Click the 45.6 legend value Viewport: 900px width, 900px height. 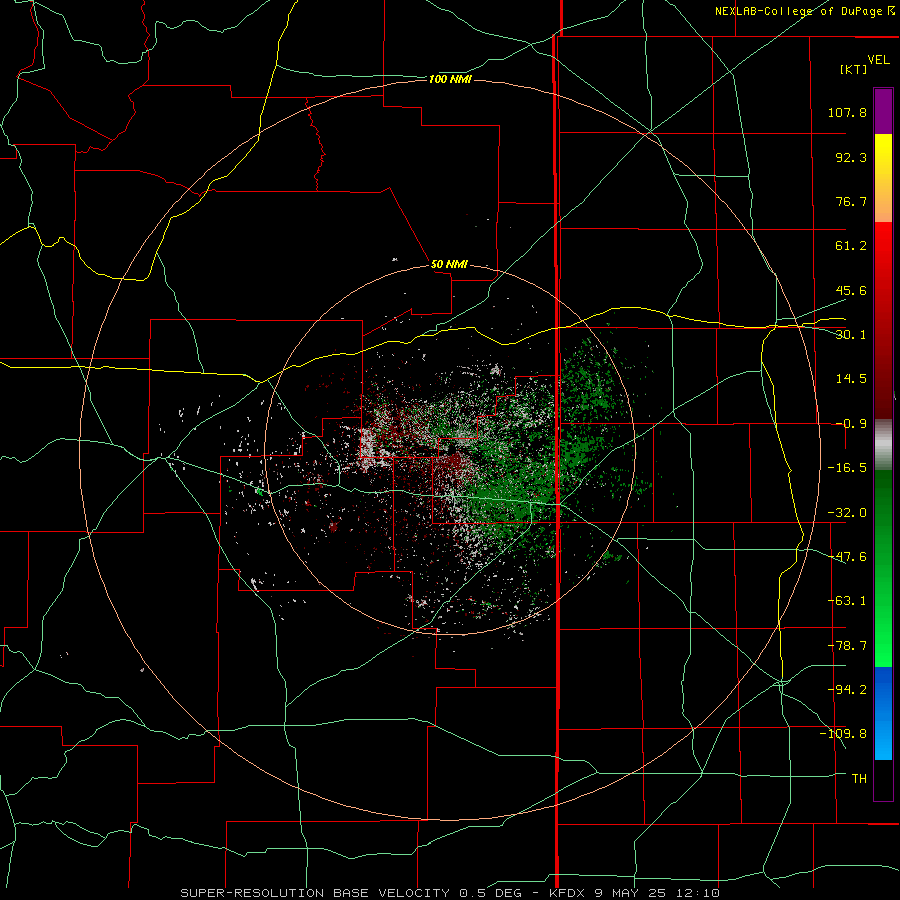[x=851, y=290]
